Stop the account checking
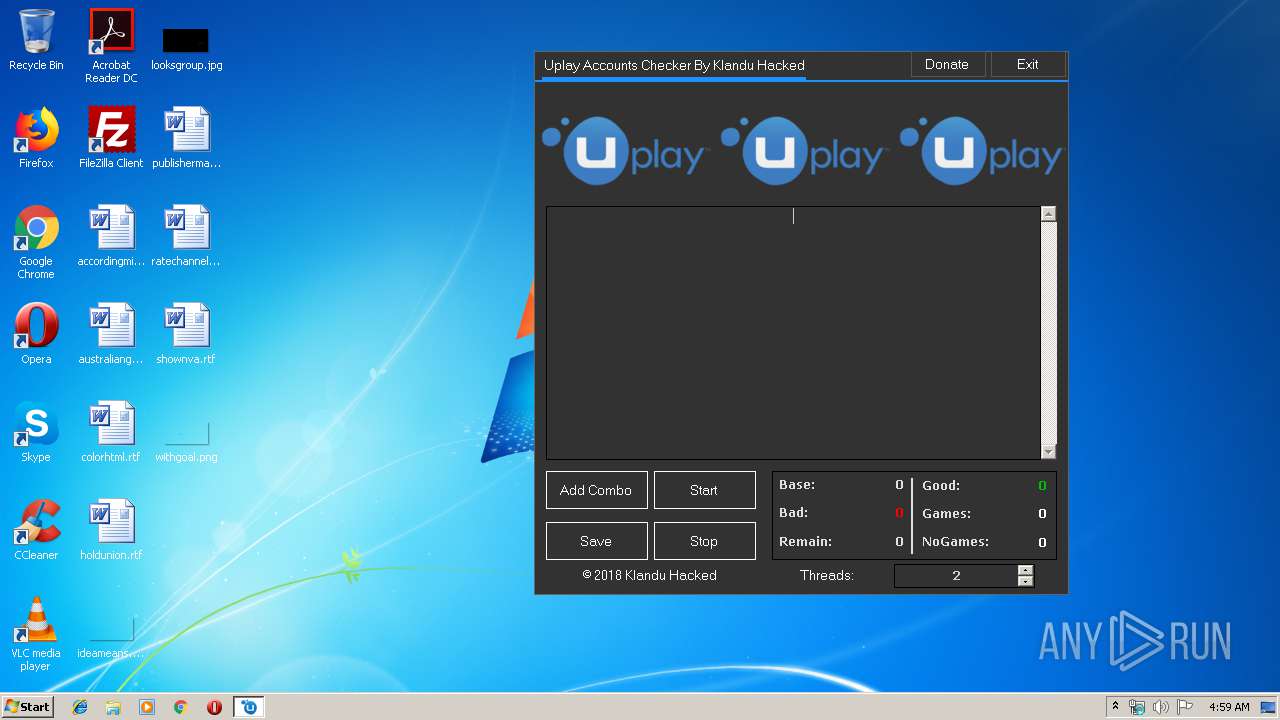Screen dimensions: 1280x720 pos(704,541)
